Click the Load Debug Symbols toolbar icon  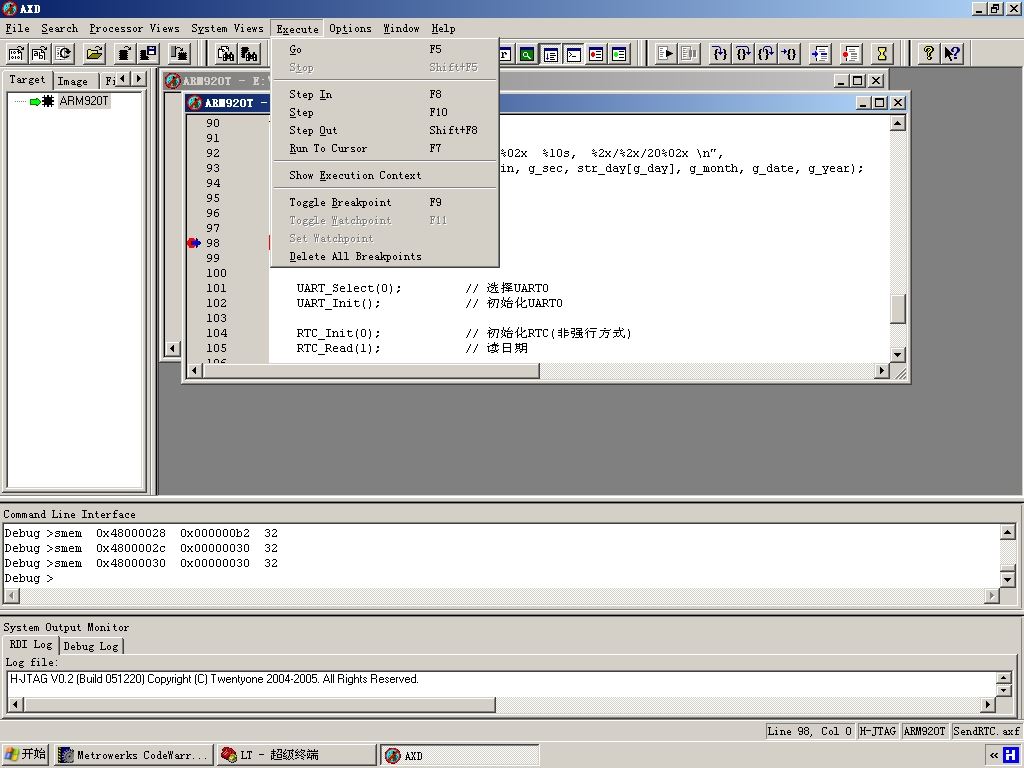click(40, 54)
